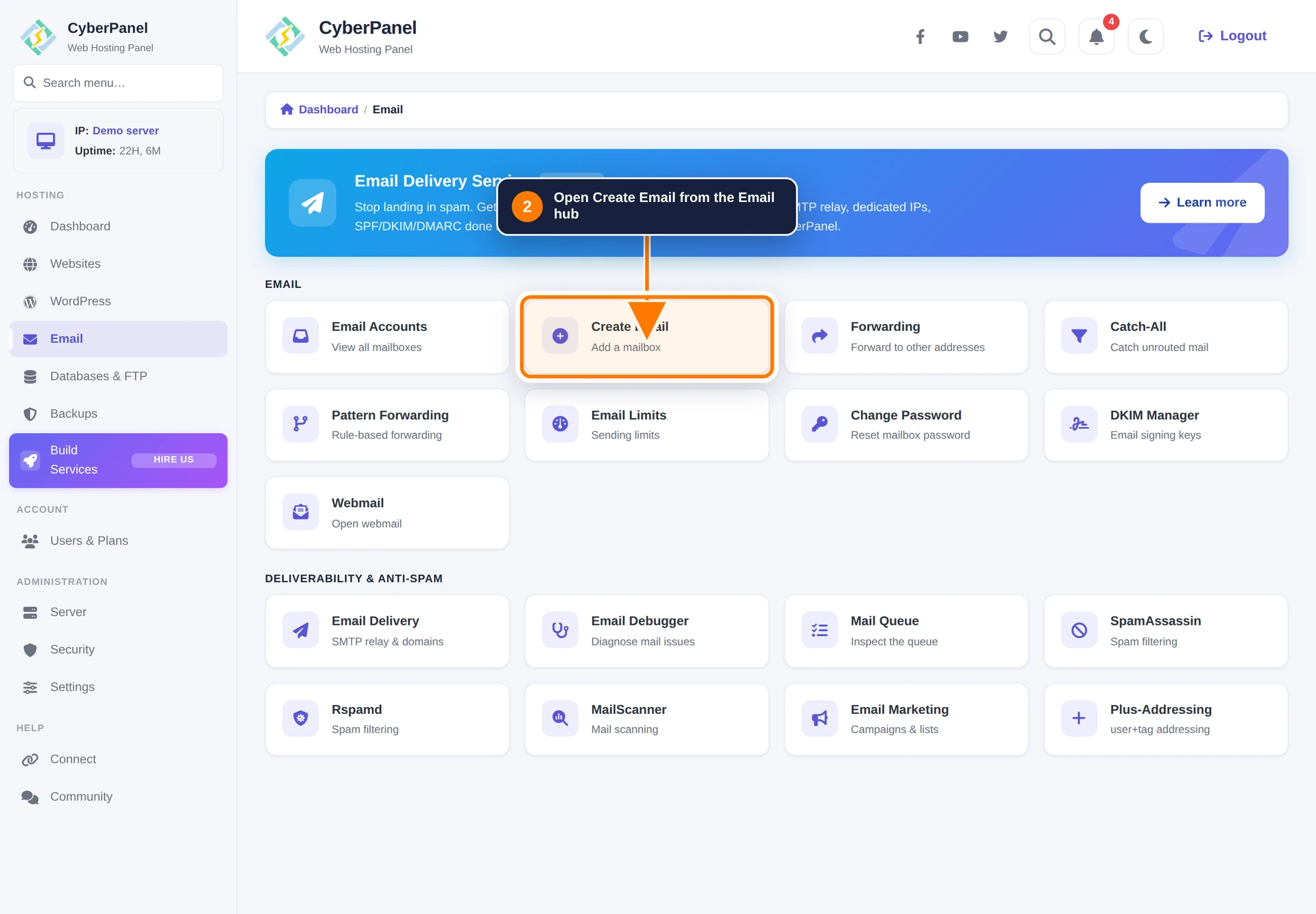The image size is (1316, 914).
Task: Click the 'Diagnose mail issues' text
Action: 643,641
